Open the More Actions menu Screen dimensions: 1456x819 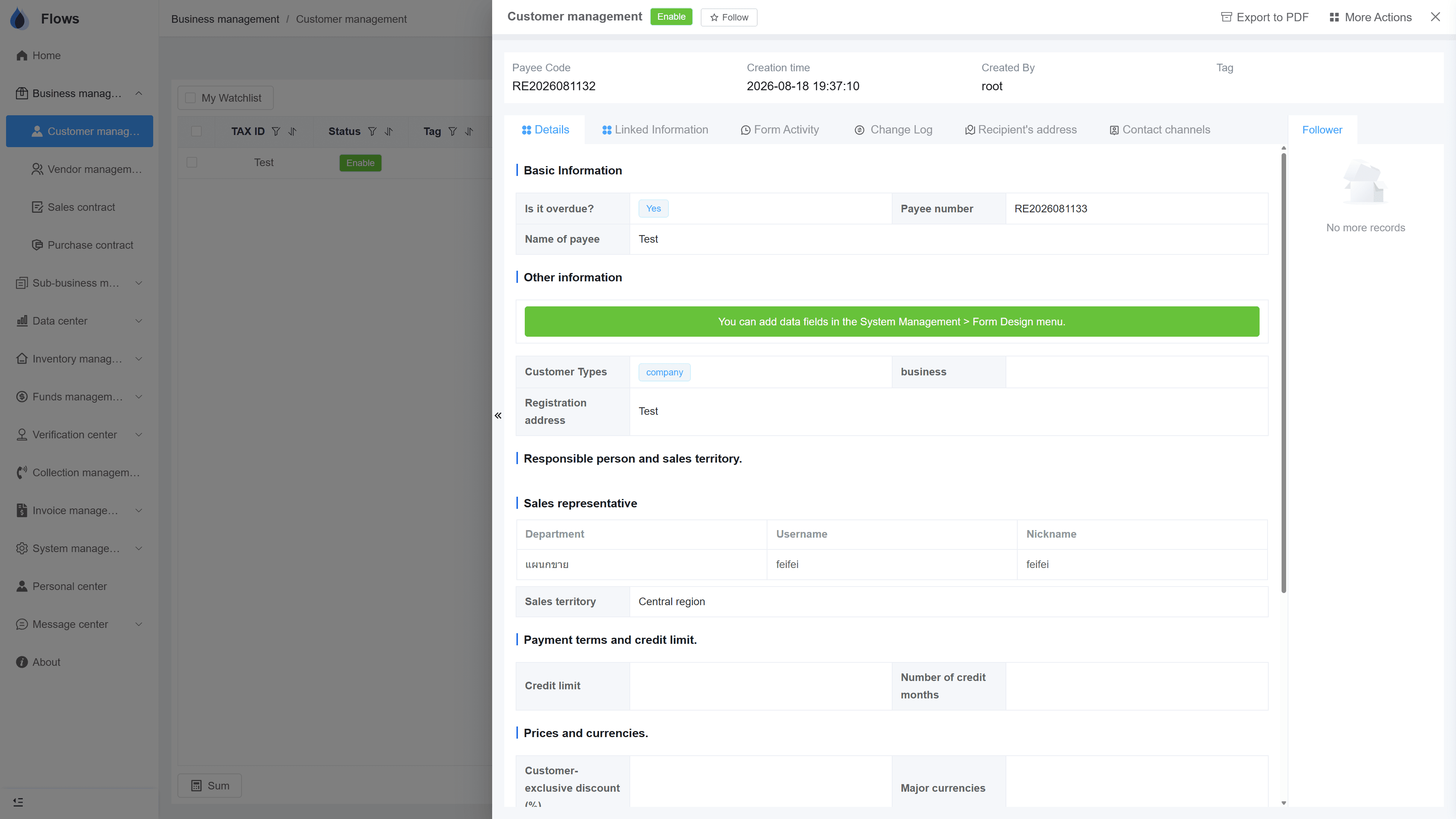point(1370,17)
